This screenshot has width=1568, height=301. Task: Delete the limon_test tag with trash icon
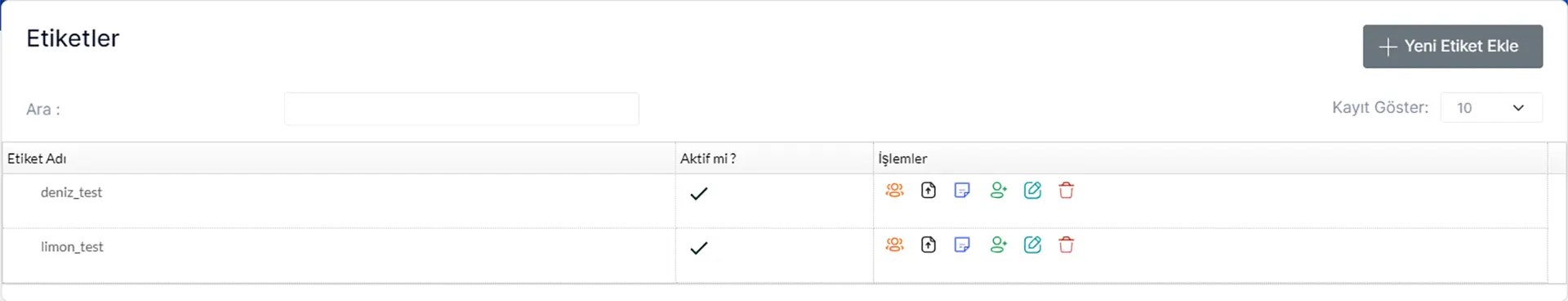coord(1066,245)
